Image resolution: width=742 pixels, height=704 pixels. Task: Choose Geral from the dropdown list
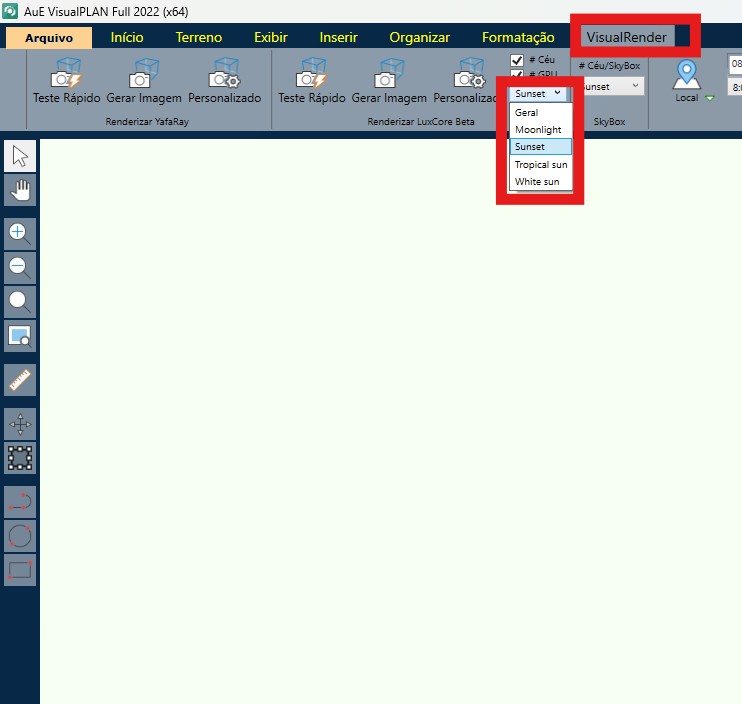pos(540,113)
